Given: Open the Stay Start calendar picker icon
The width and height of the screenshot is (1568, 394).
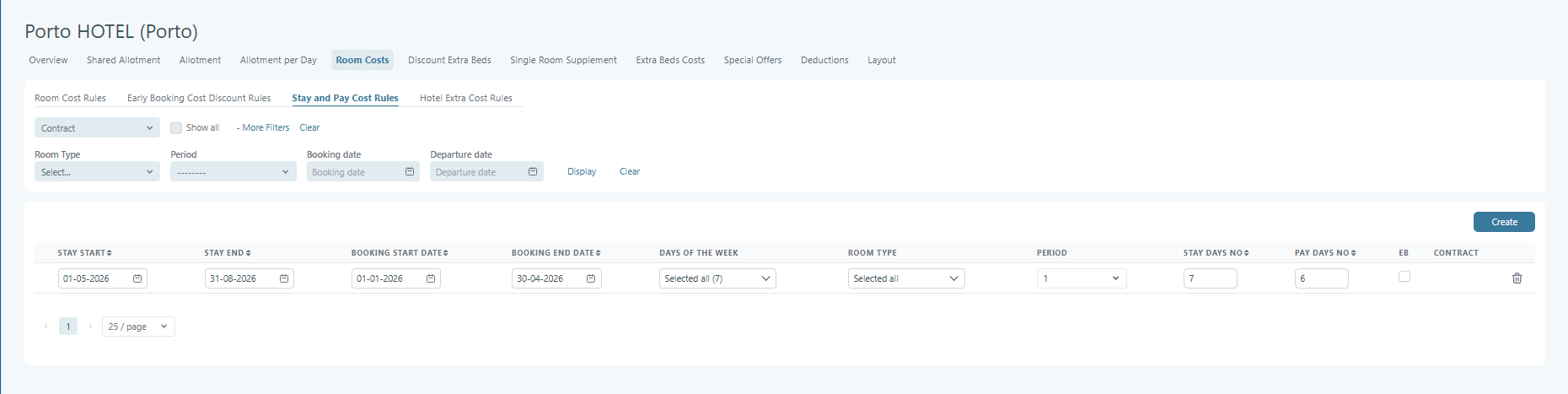Looking at the screenshot, I should (137, 278).
